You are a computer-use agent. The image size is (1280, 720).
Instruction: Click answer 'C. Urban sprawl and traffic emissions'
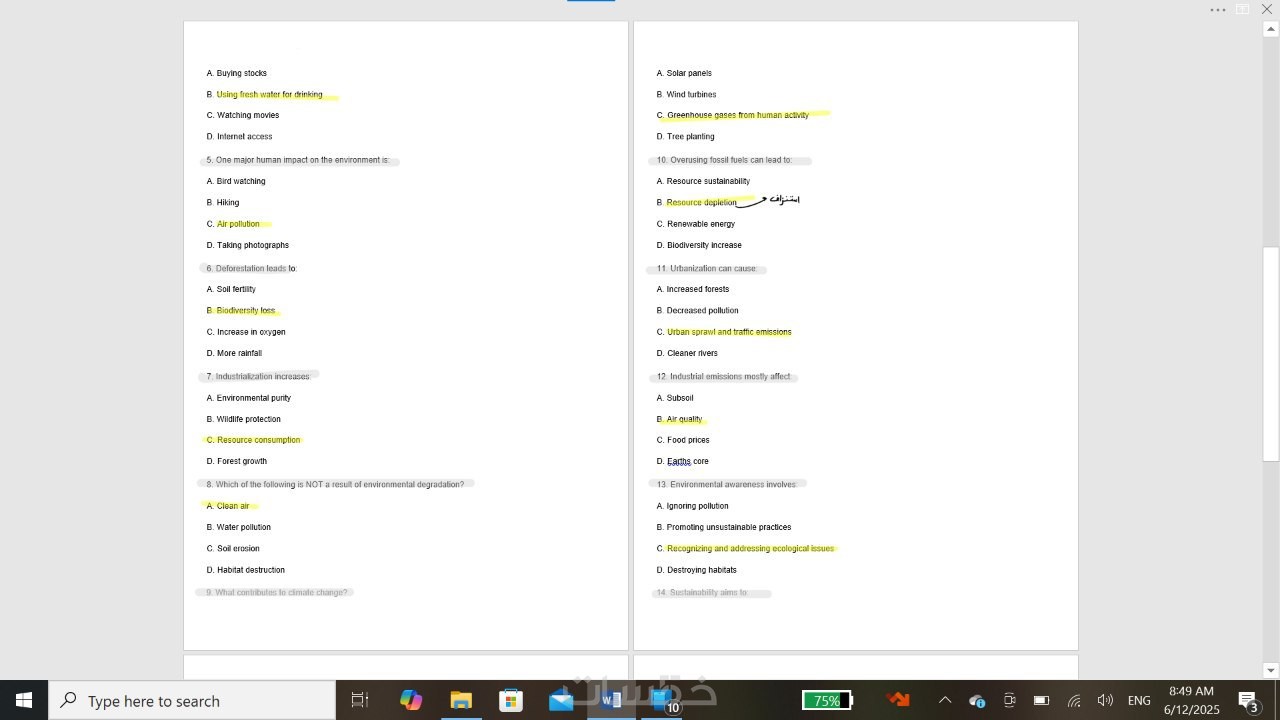(x=724, y=332)
